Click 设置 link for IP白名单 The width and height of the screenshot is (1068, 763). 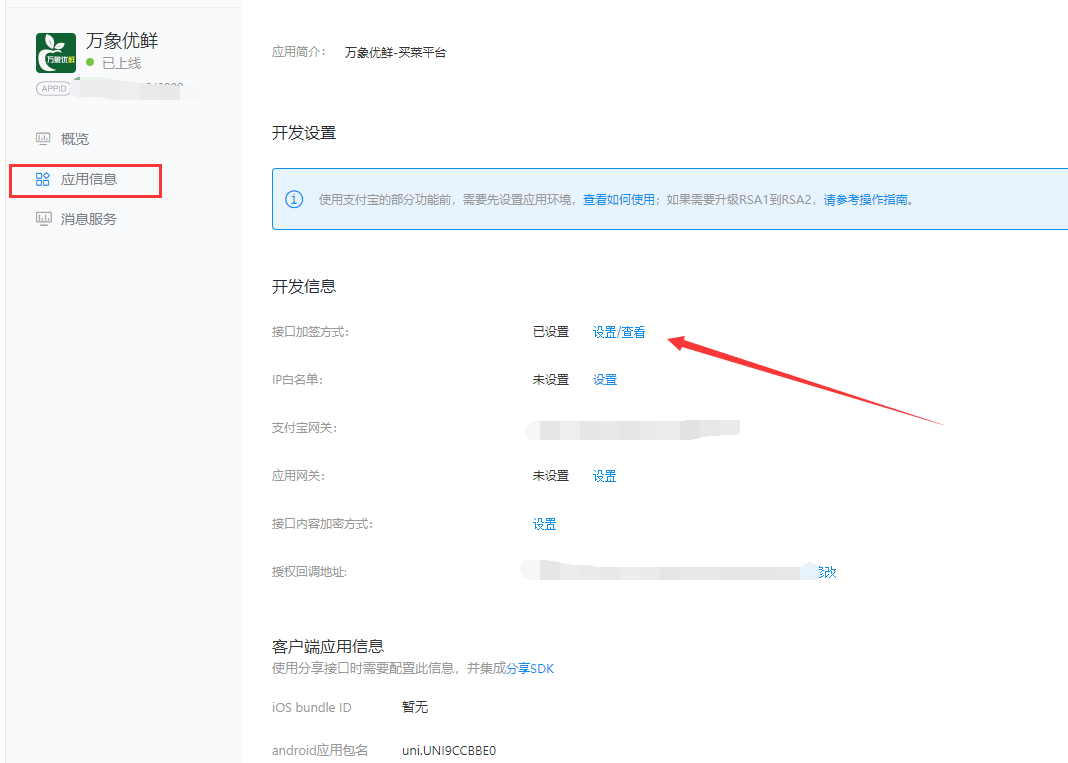(x=605, y=379)
